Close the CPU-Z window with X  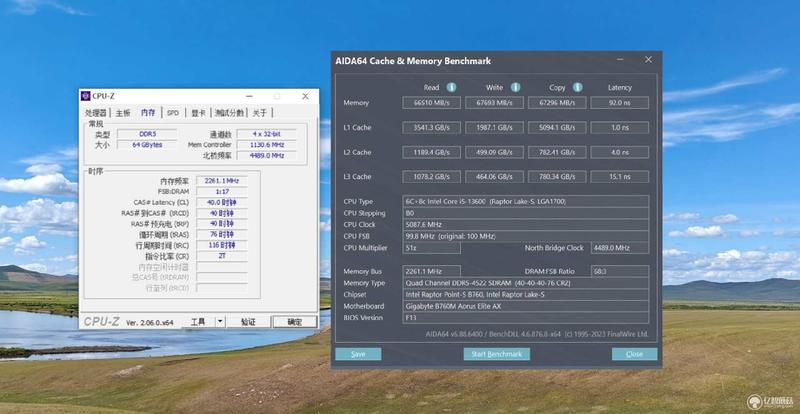pyautogui.click(x=305, y=96)
